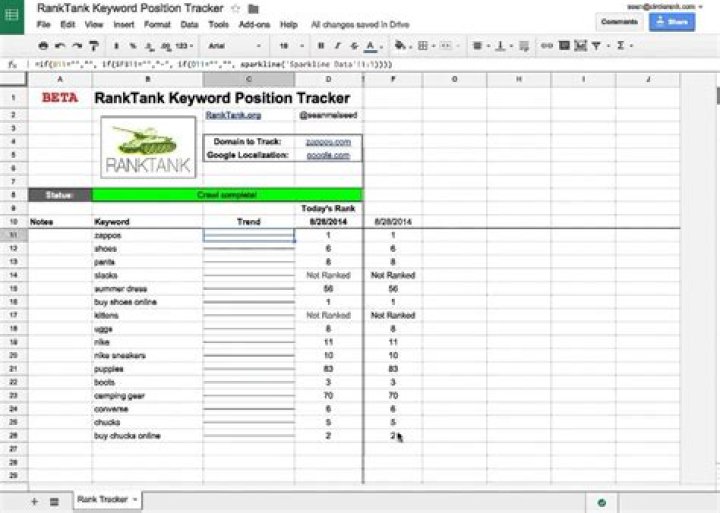Open the Format menu
This screenshot has width=720, height=513.
[157, 24]
